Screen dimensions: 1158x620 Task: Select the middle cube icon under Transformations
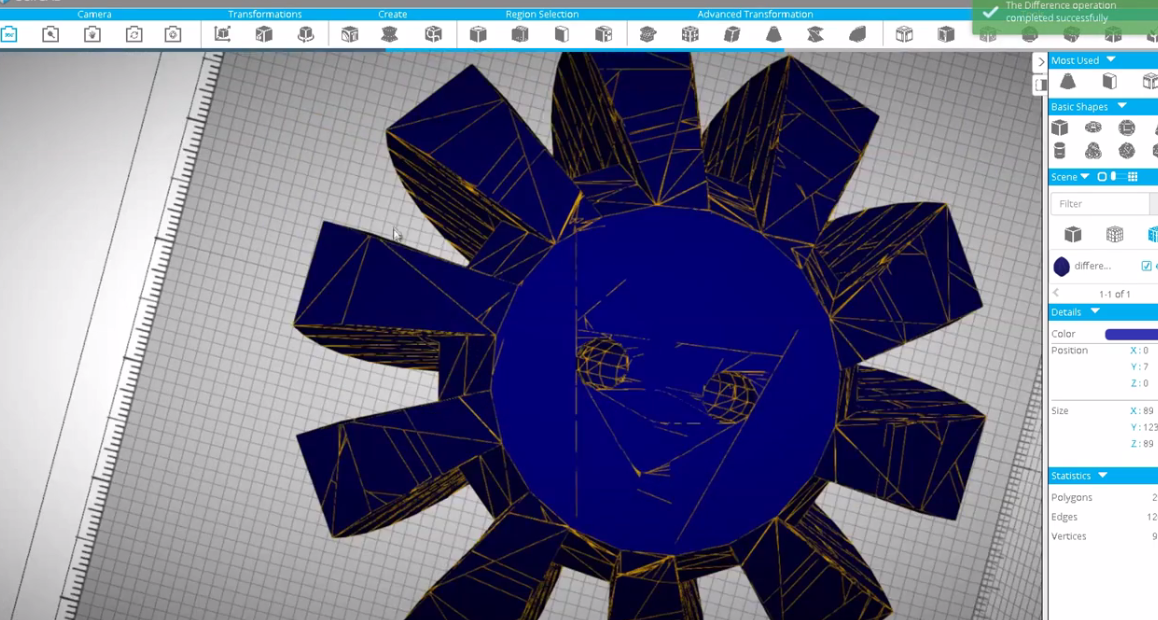click(264, 34)
